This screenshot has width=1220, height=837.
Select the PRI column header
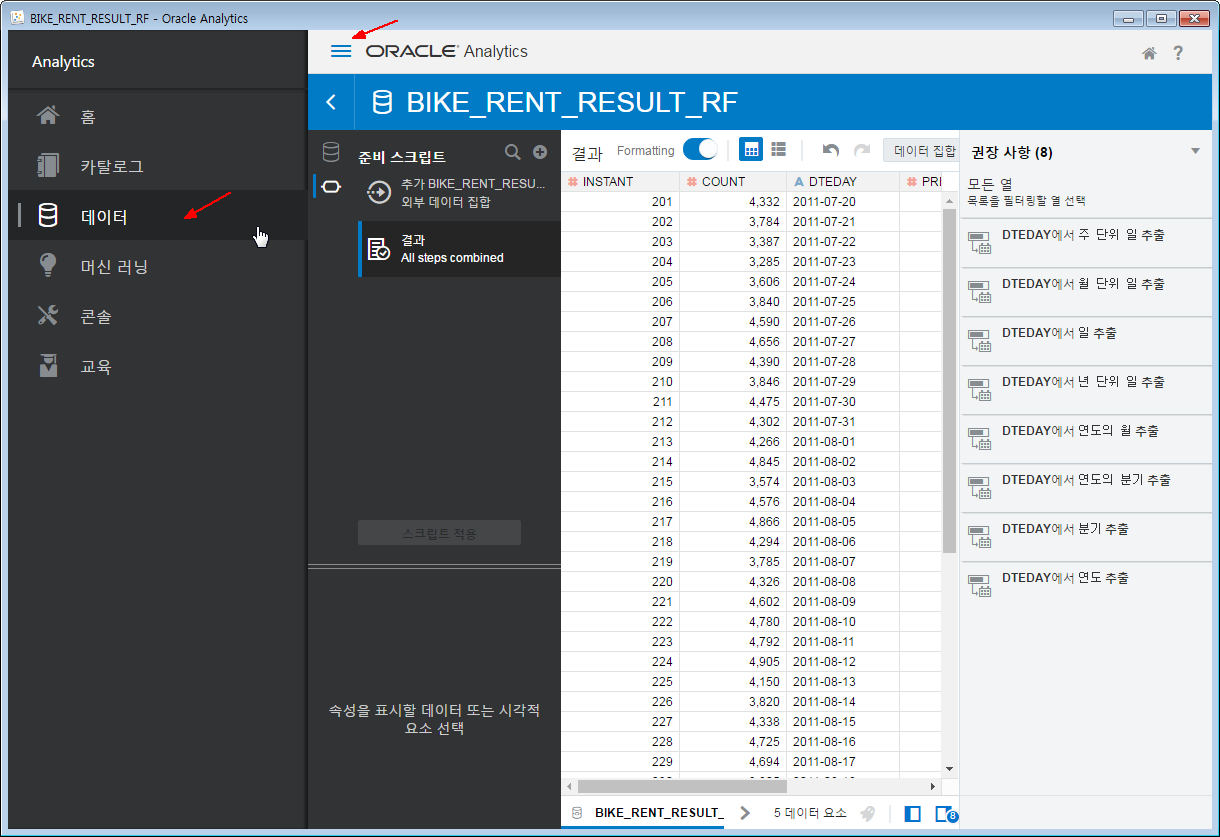929,182
